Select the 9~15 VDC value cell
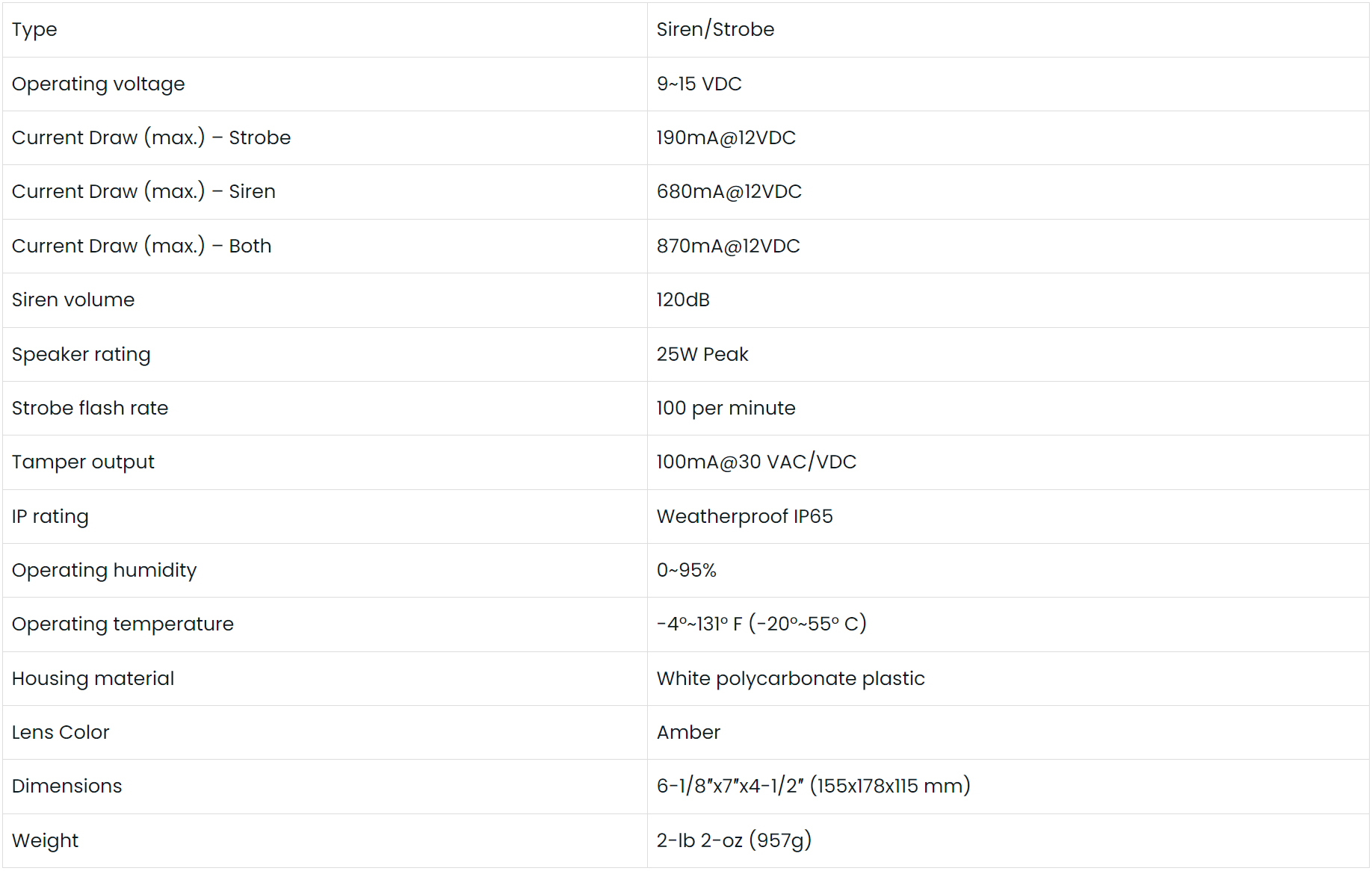 (699, 84)
